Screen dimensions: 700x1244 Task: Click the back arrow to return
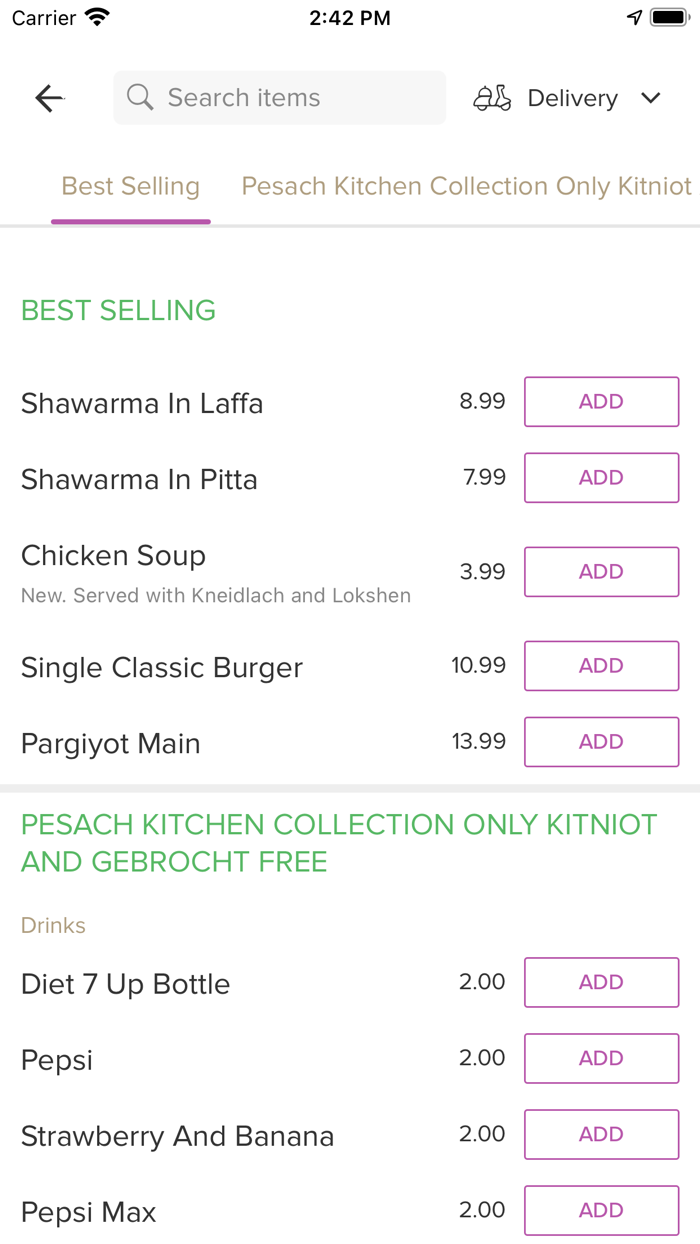point(48,97)
